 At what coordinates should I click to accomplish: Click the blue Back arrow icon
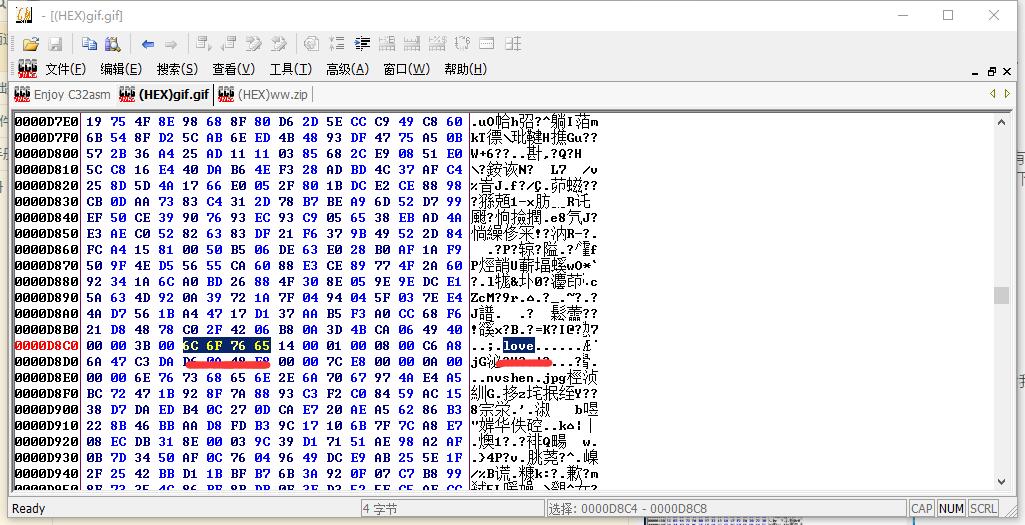click(148, 44)
